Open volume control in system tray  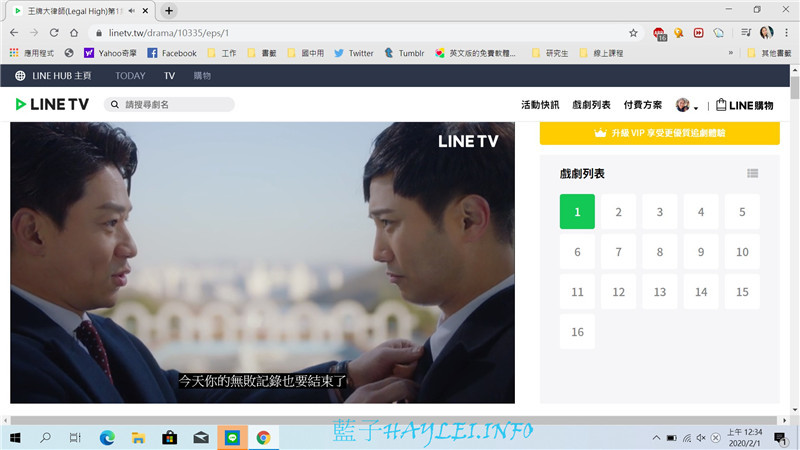(x=701, y=438)
